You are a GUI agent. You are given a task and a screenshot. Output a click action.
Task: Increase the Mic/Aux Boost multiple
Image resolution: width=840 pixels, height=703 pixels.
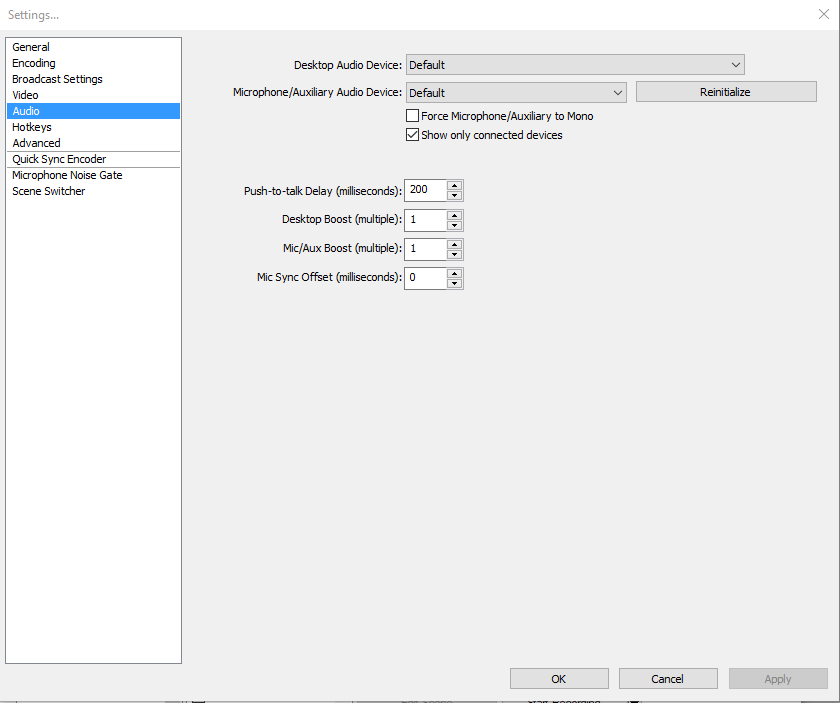pyautogui.click(x=455, y=244)
